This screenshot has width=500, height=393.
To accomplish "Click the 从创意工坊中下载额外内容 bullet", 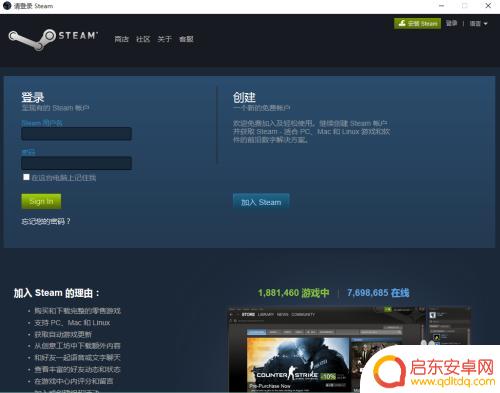I will (77, 346).
